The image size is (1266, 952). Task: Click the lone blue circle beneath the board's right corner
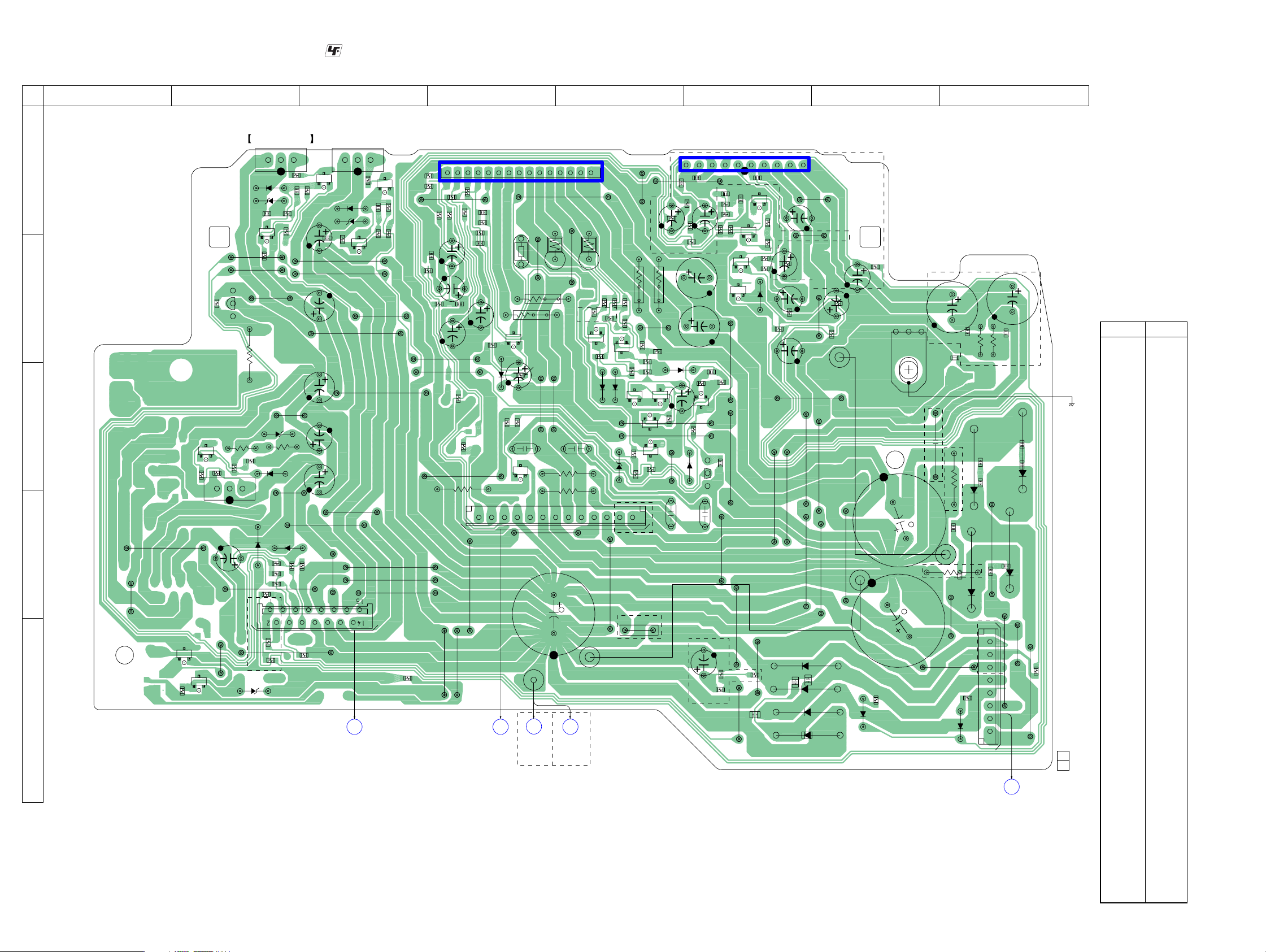pos(1012,787)
